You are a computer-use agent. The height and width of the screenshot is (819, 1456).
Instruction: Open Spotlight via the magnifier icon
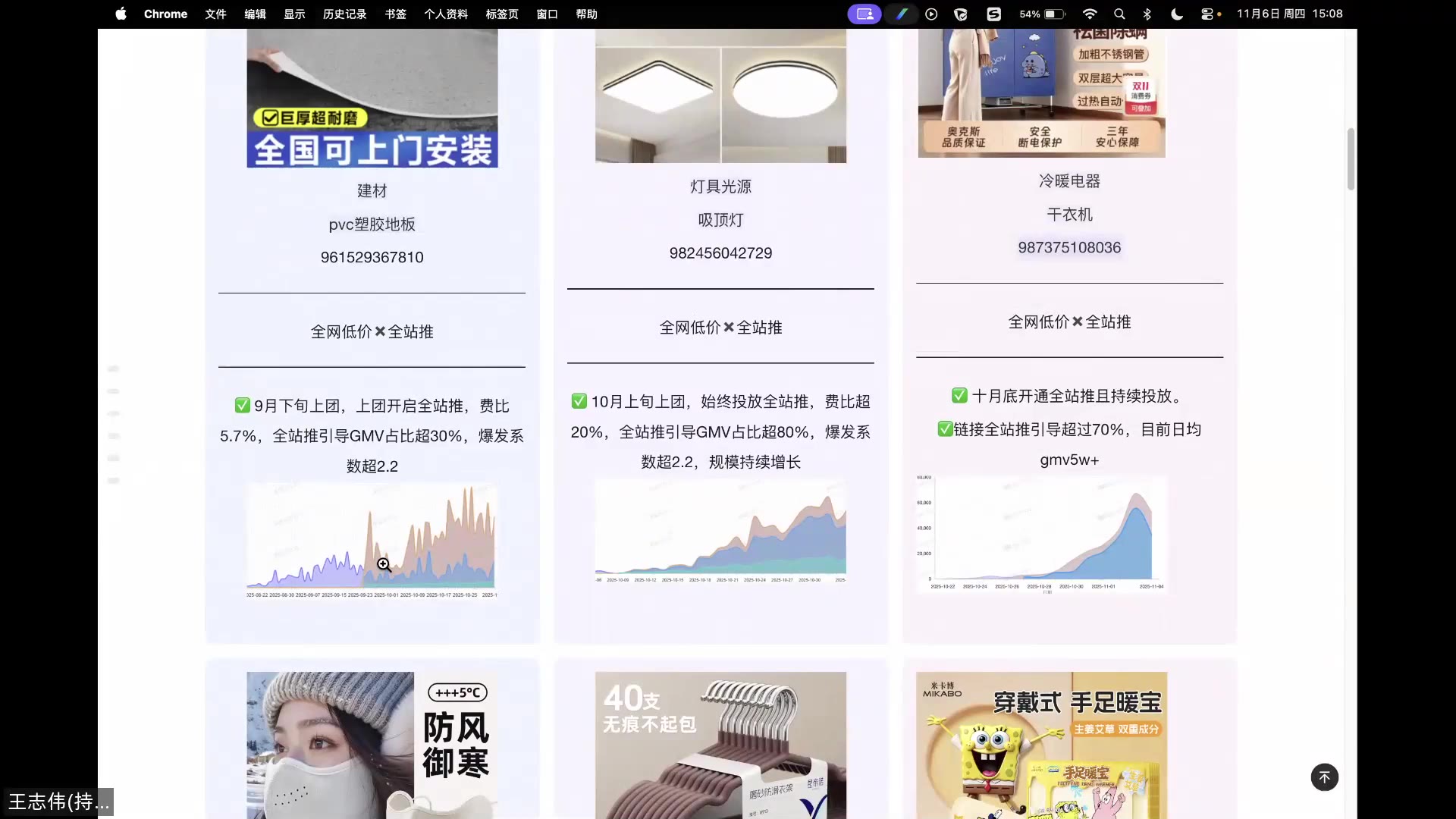pos(1120,14)
